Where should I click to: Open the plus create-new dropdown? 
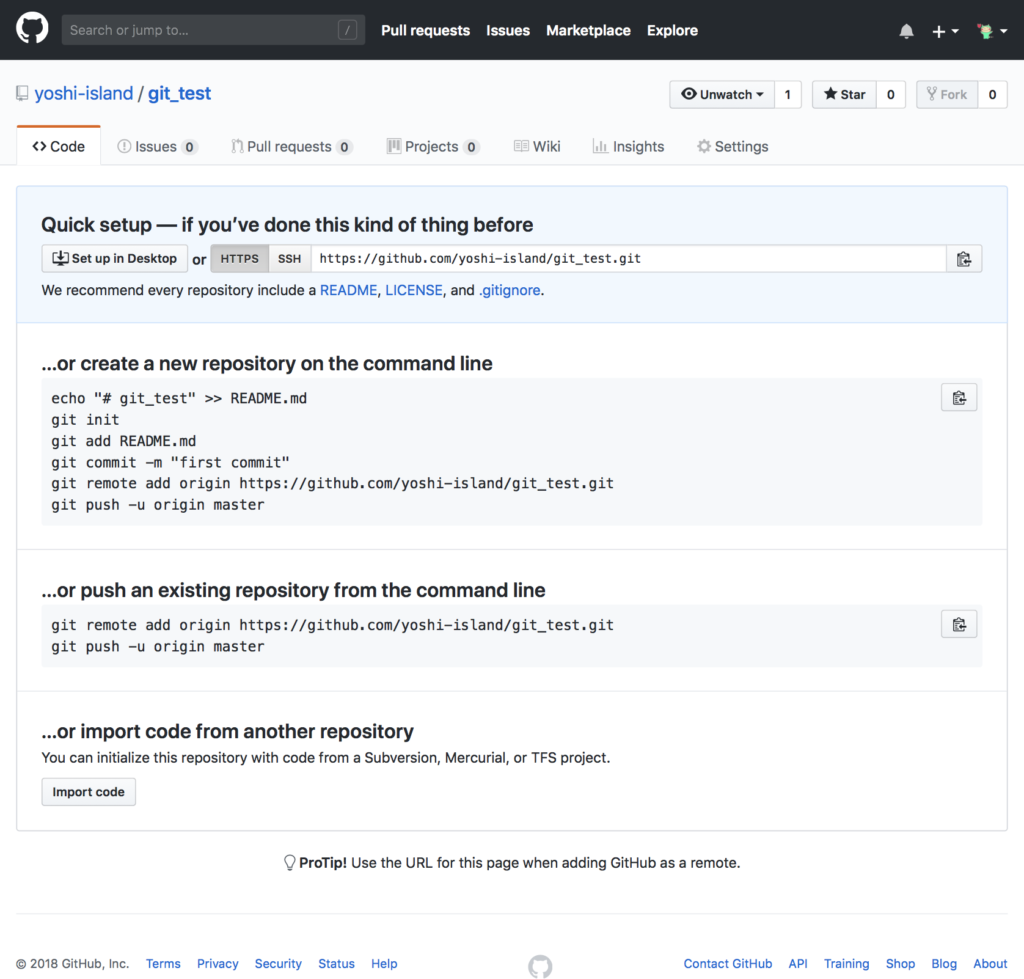945,31
